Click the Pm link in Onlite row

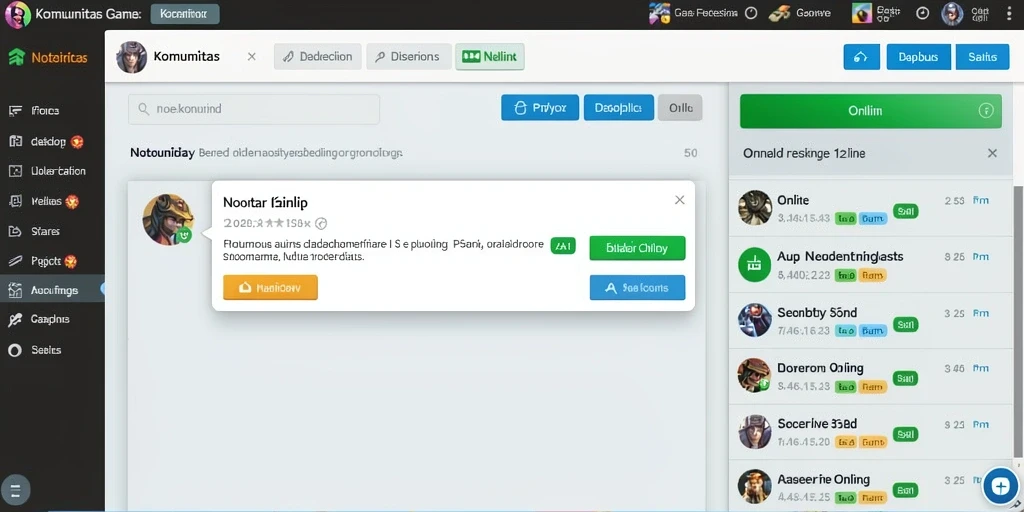pos(980,200)
